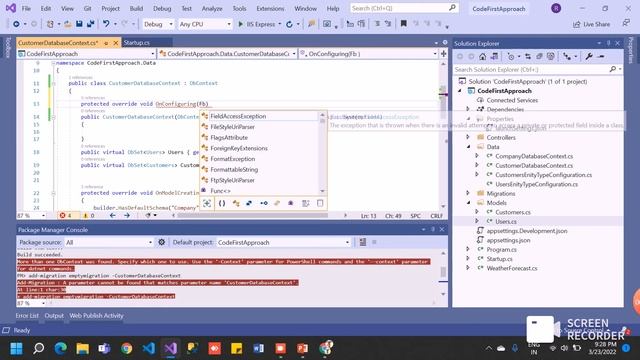Screen dimensions: 640x360
Task: Toggle the namespace filter braces in IntelliSense
Action: (x=222, y=203)
